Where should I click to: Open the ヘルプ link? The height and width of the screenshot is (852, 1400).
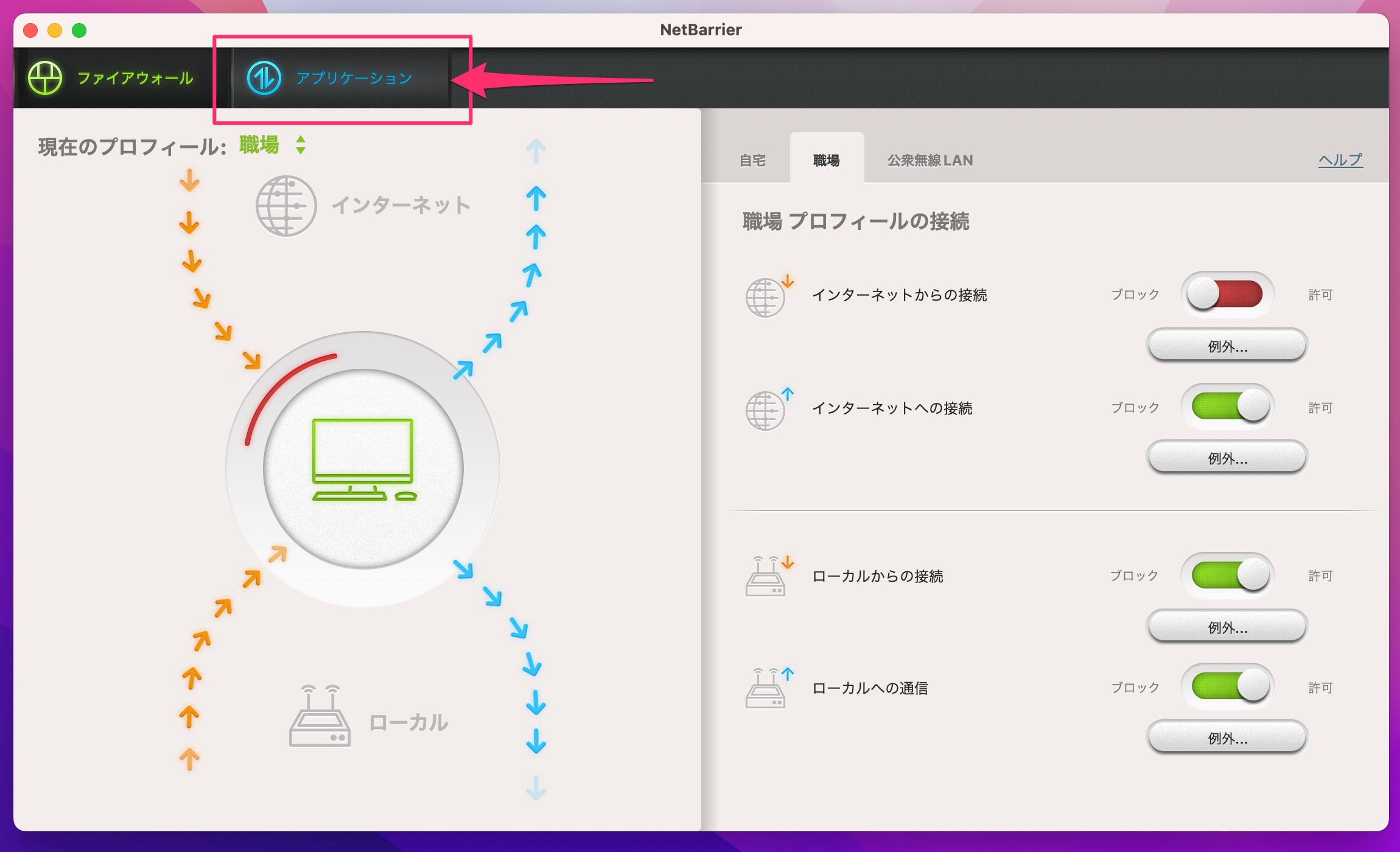coord(1340,160)
